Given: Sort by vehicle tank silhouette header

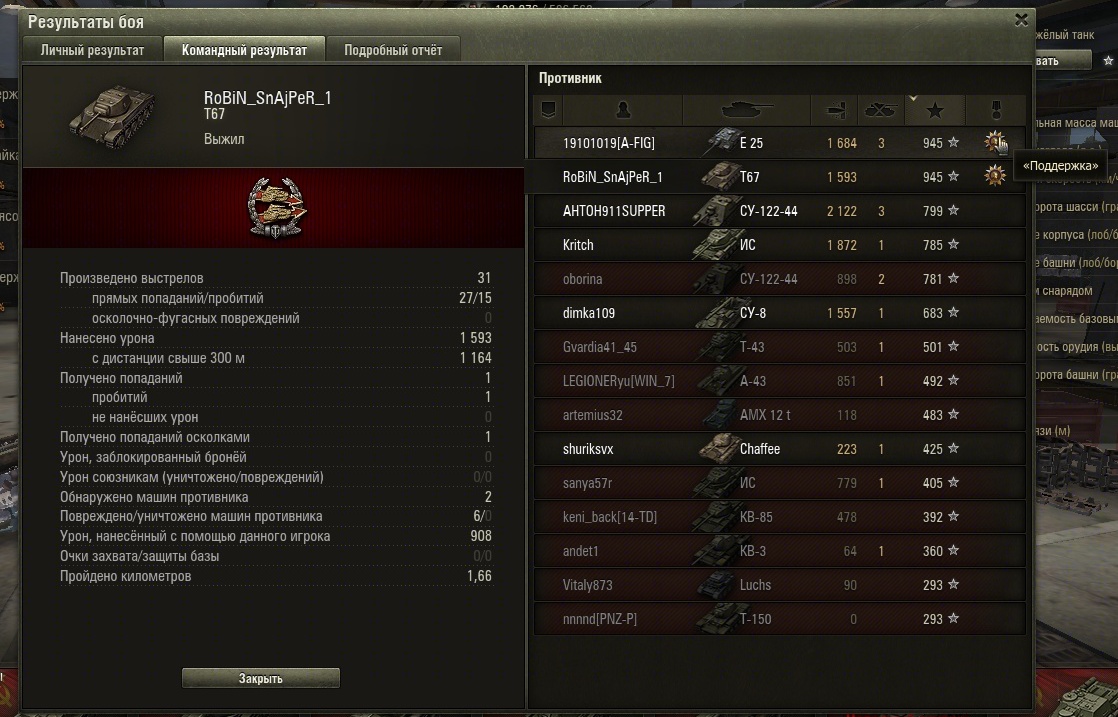Looking at the screenshot, I should click(x=747, y=110).
